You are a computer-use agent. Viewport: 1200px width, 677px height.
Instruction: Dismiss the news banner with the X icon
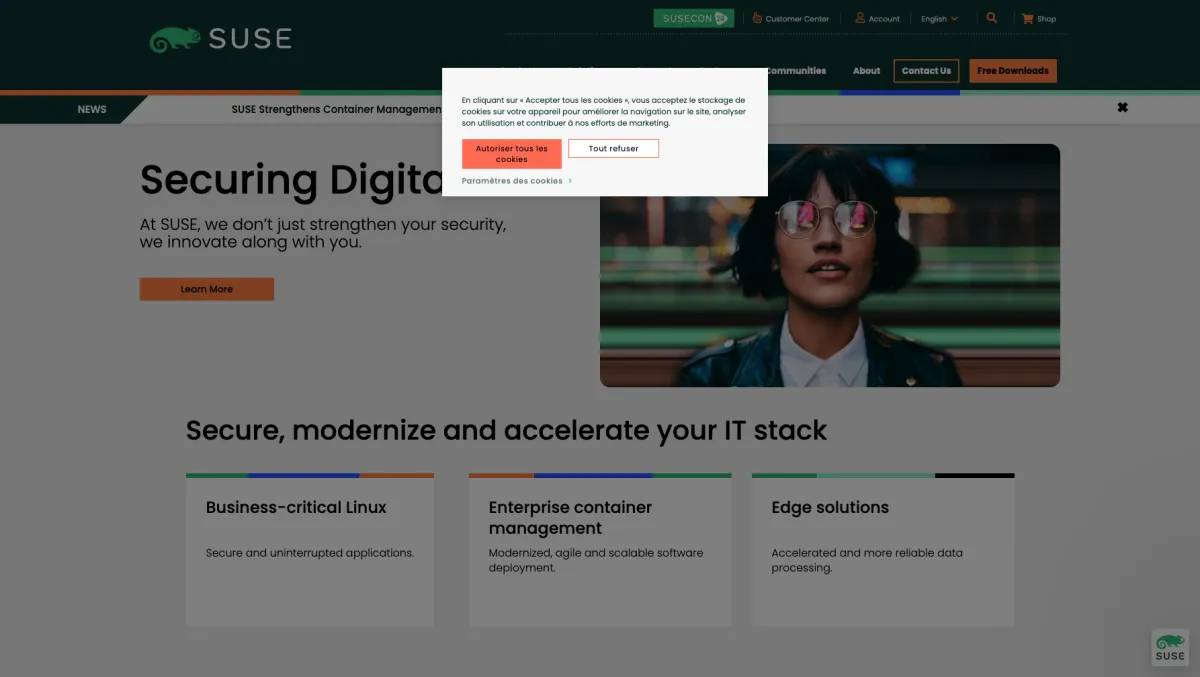(x=1122, y=107)
